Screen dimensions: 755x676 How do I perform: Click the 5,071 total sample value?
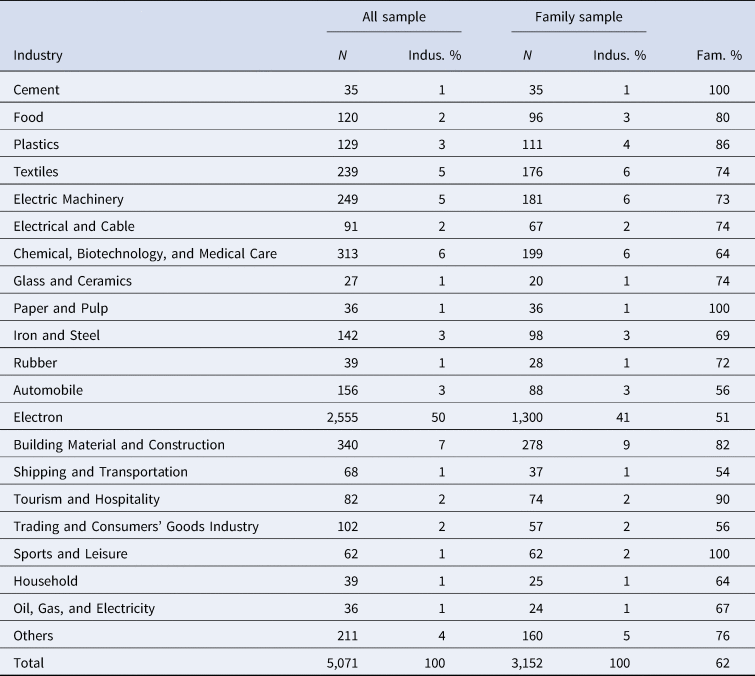pos(342,663)
